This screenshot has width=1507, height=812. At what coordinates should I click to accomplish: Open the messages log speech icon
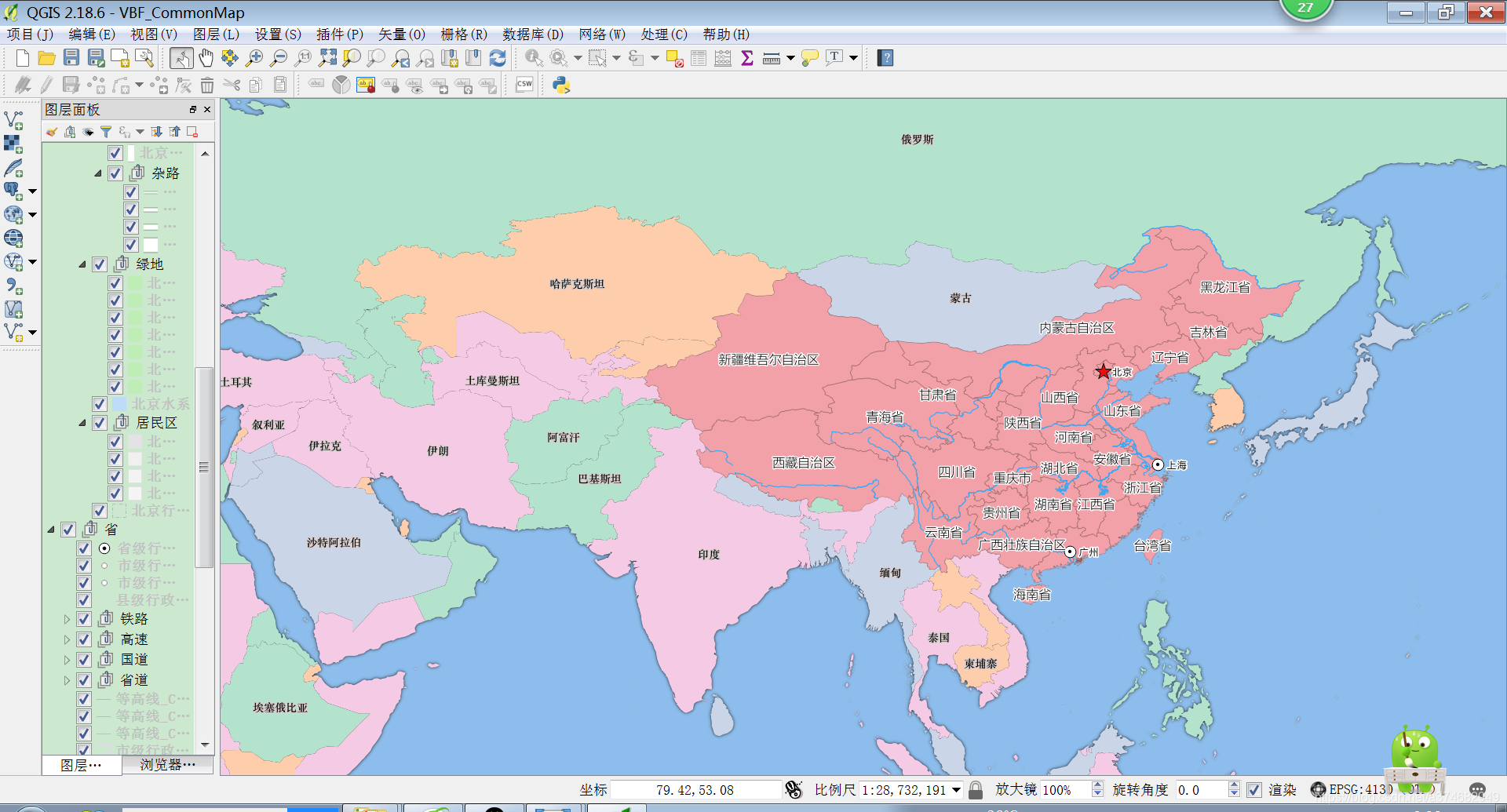click(1477, 790)
